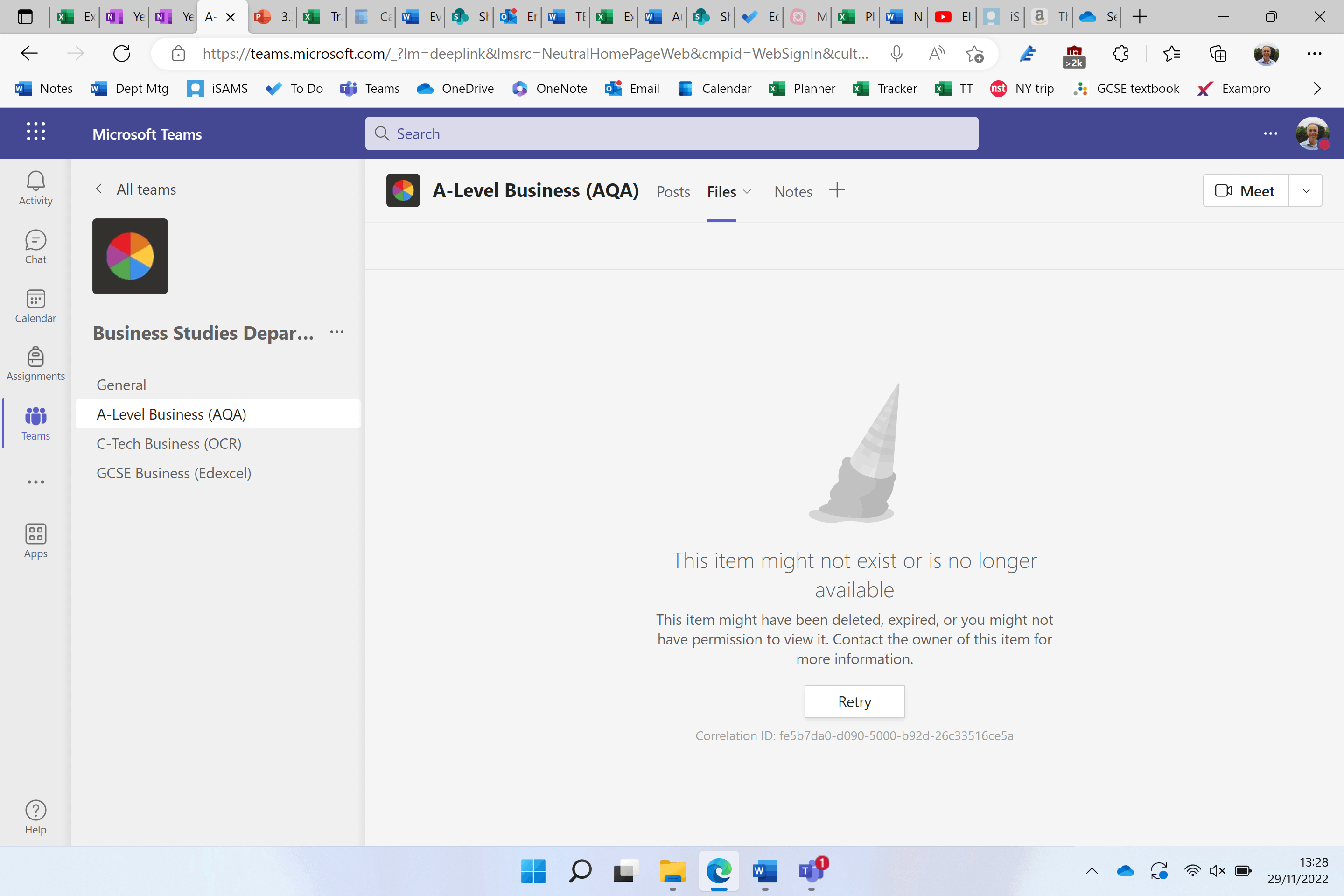1344x896 pixels.
Task: Add a tab with the plus icon
Action: click(x=837, y=190)
